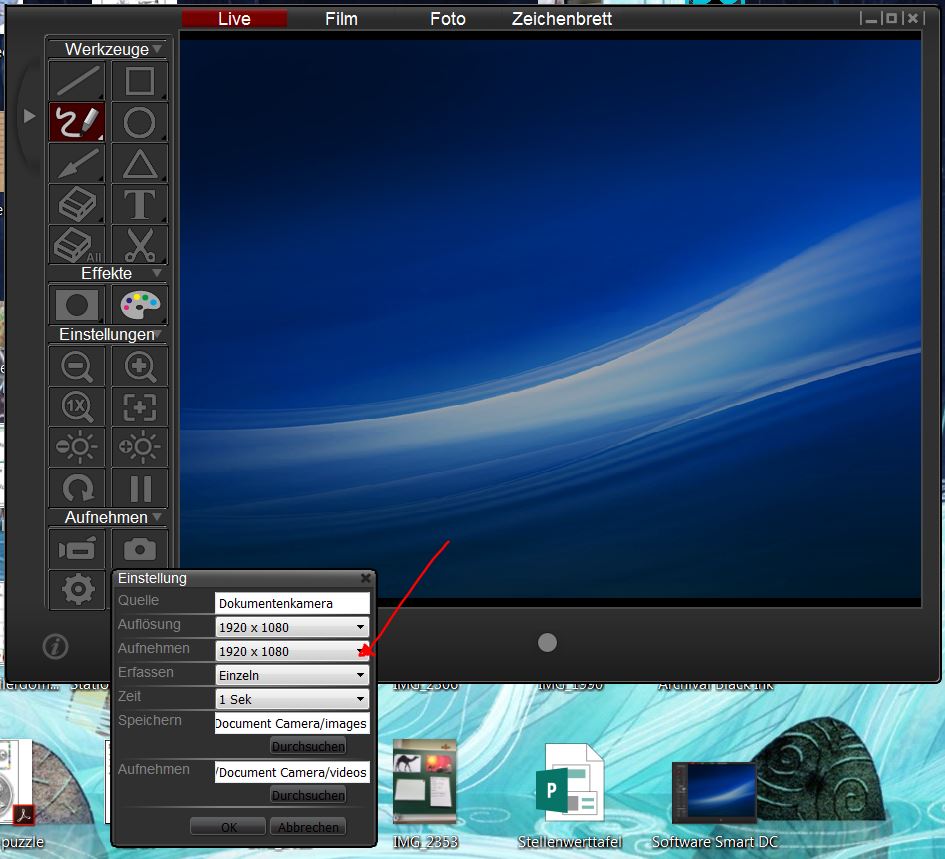The height and width of the screenshot is (859, 945).
Task: Open the Erfassen dropdown showing Einzeln
Action: [292, 675]
